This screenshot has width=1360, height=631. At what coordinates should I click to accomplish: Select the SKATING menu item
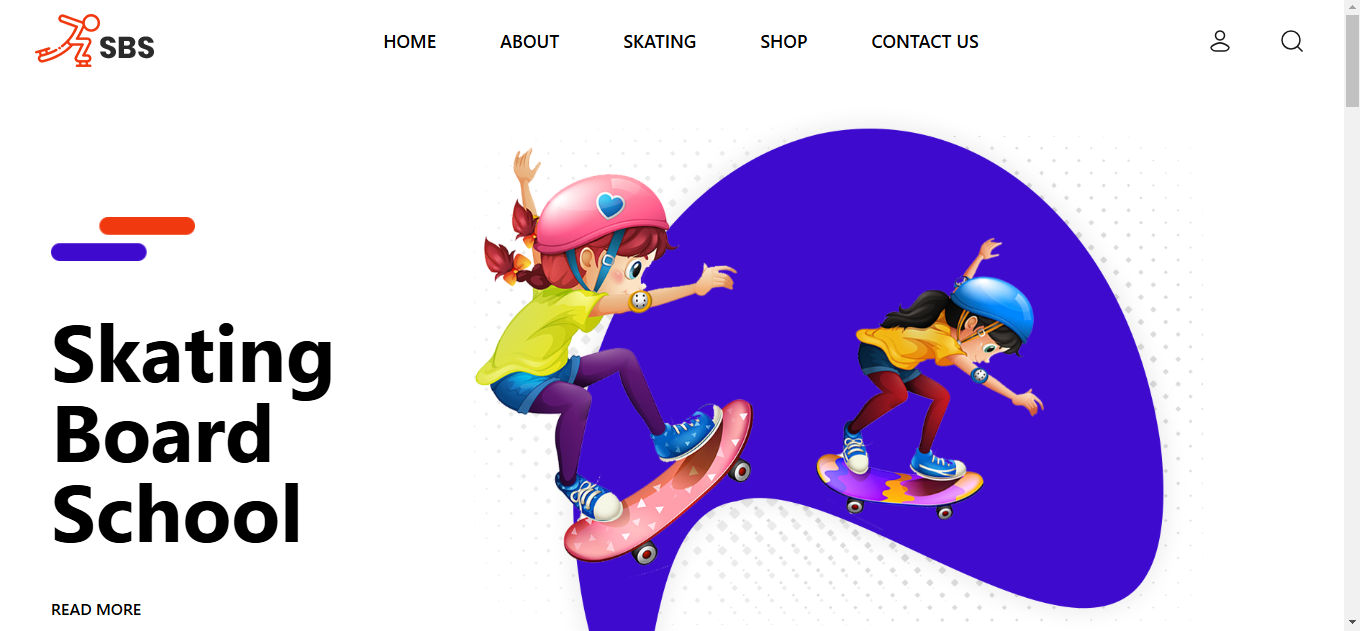(660, 42)
